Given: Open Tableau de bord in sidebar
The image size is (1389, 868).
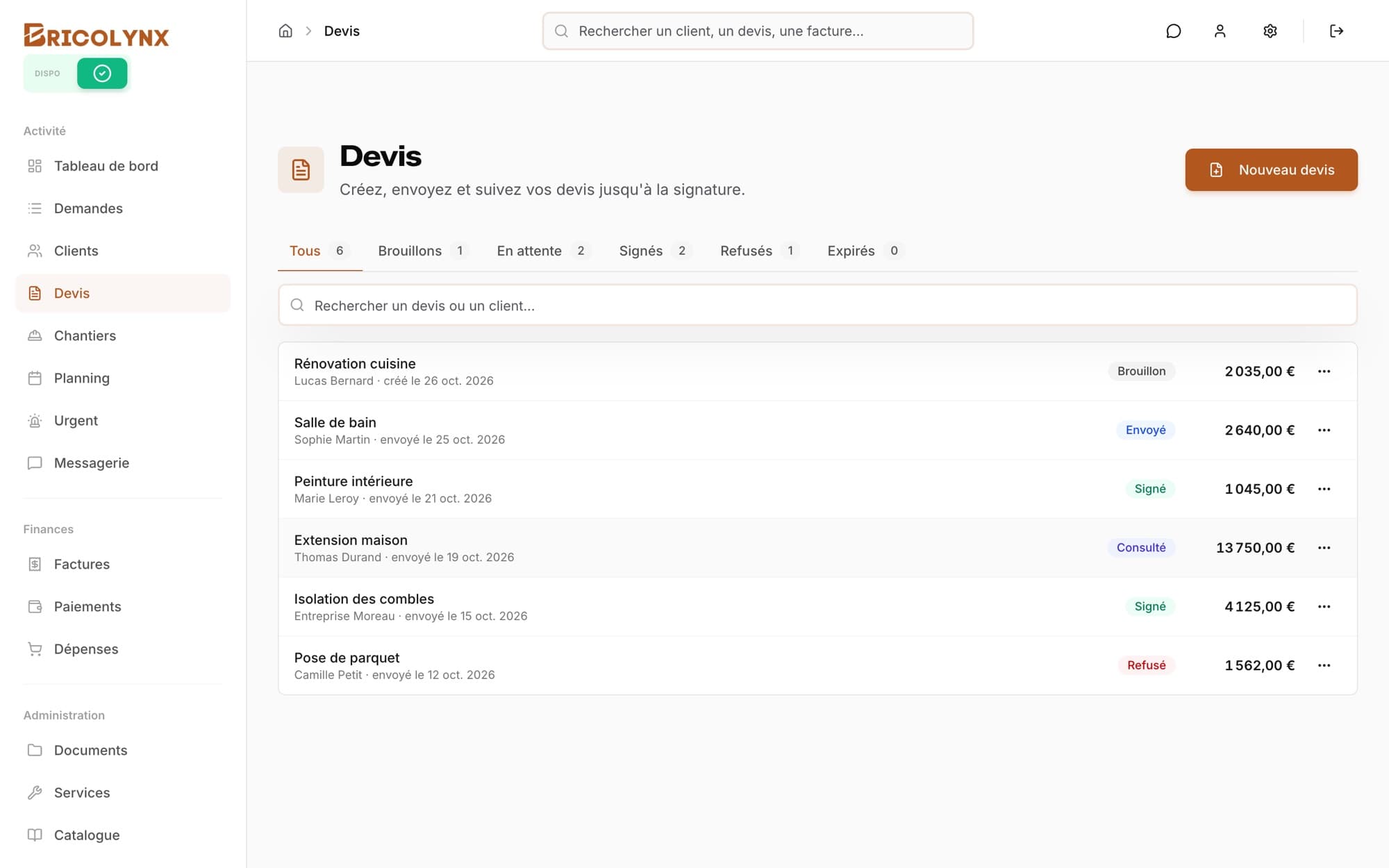Looking at the screenshot, I should 123,166.
